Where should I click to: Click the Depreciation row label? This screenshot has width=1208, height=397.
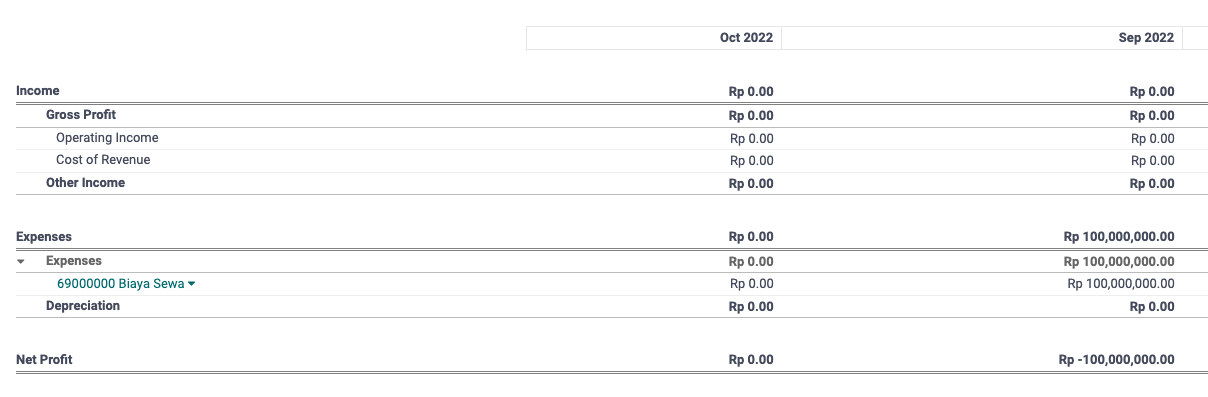coord(83,306)
